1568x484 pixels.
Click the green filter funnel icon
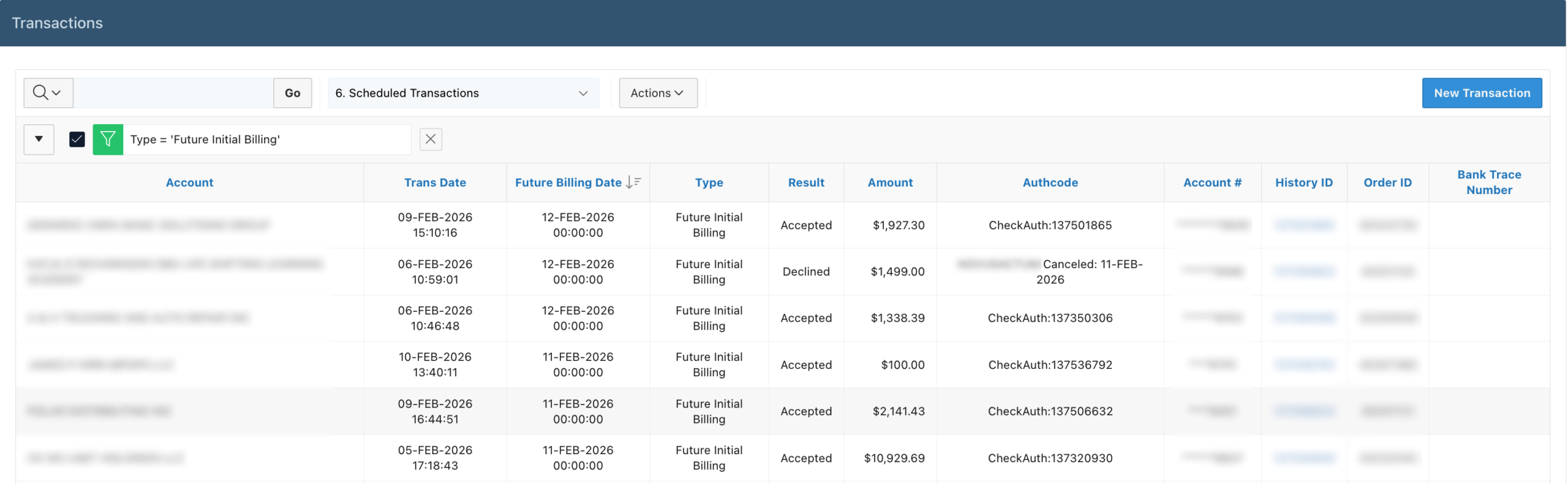click(108, 140)
